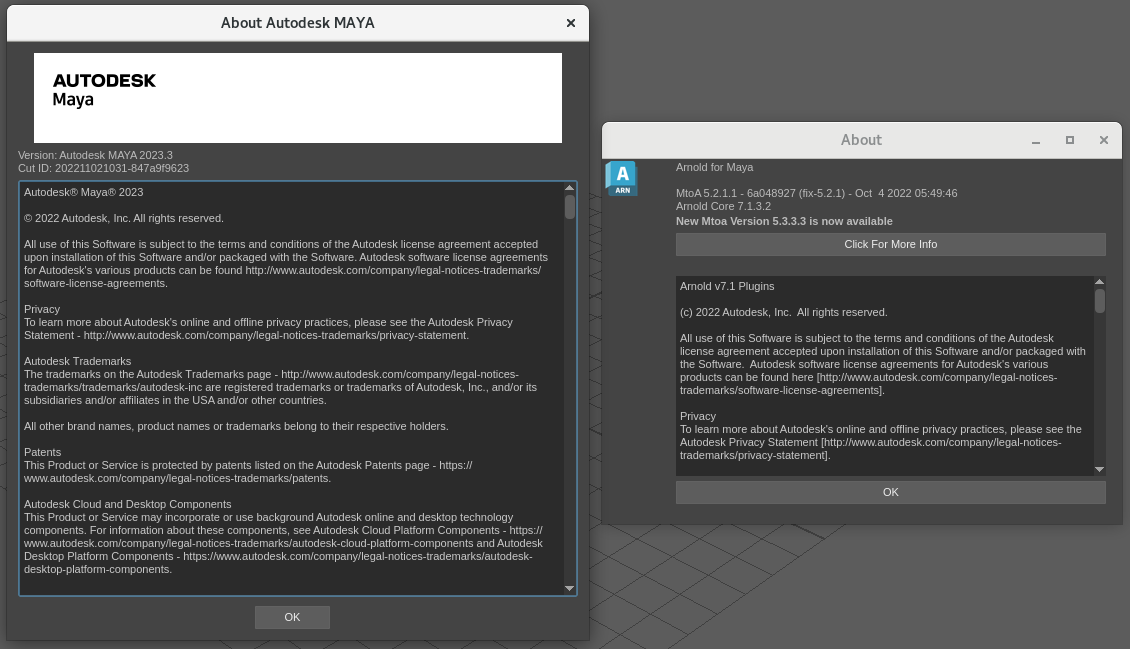Click the Autodesk patents URL text
Image resolution: width=1130 pixels, height=649 pixels.
click(x=248, y=472)
